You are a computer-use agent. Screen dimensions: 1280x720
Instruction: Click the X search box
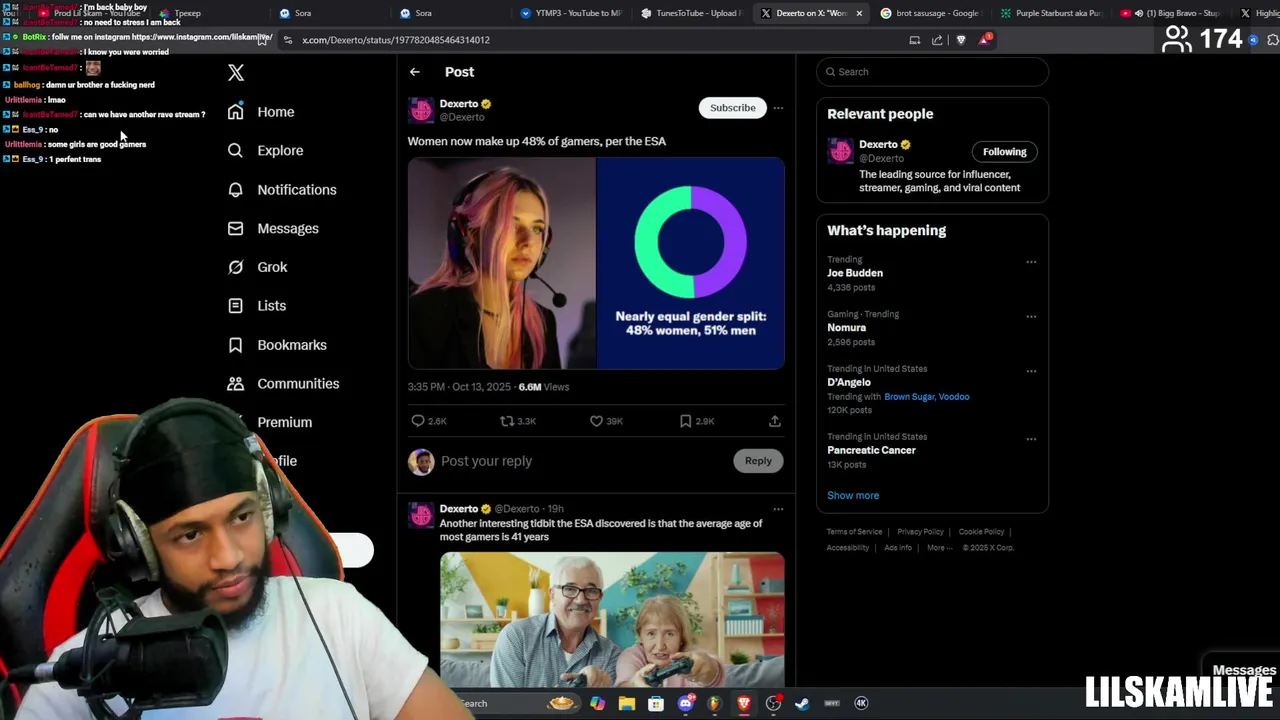pos(932,72)
